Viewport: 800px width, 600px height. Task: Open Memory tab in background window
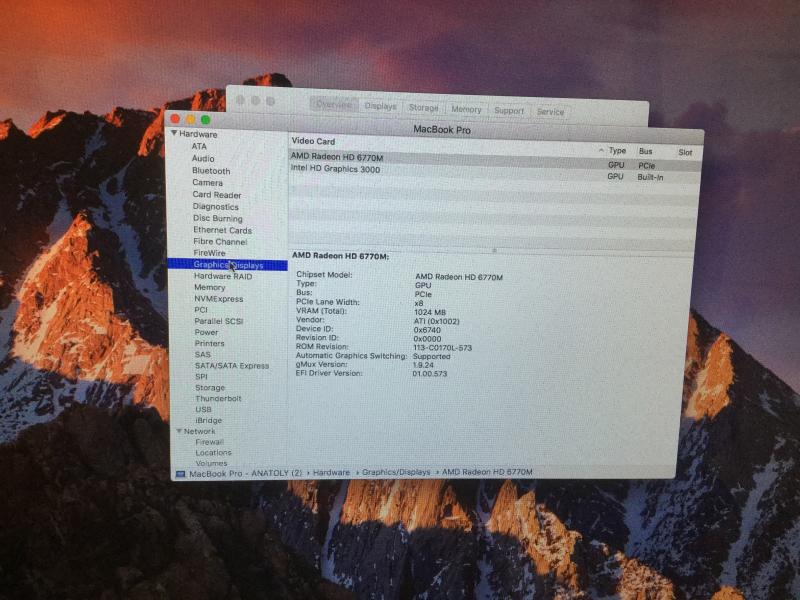click(466, 109)
